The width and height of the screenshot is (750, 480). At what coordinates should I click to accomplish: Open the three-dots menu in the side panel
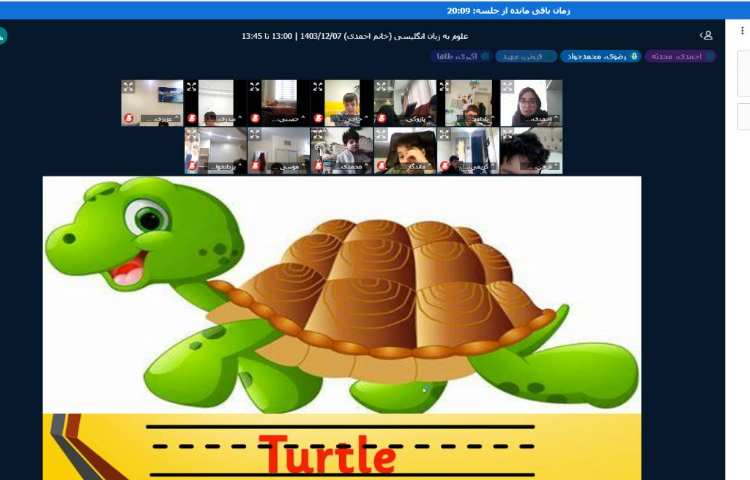(742, 31)
